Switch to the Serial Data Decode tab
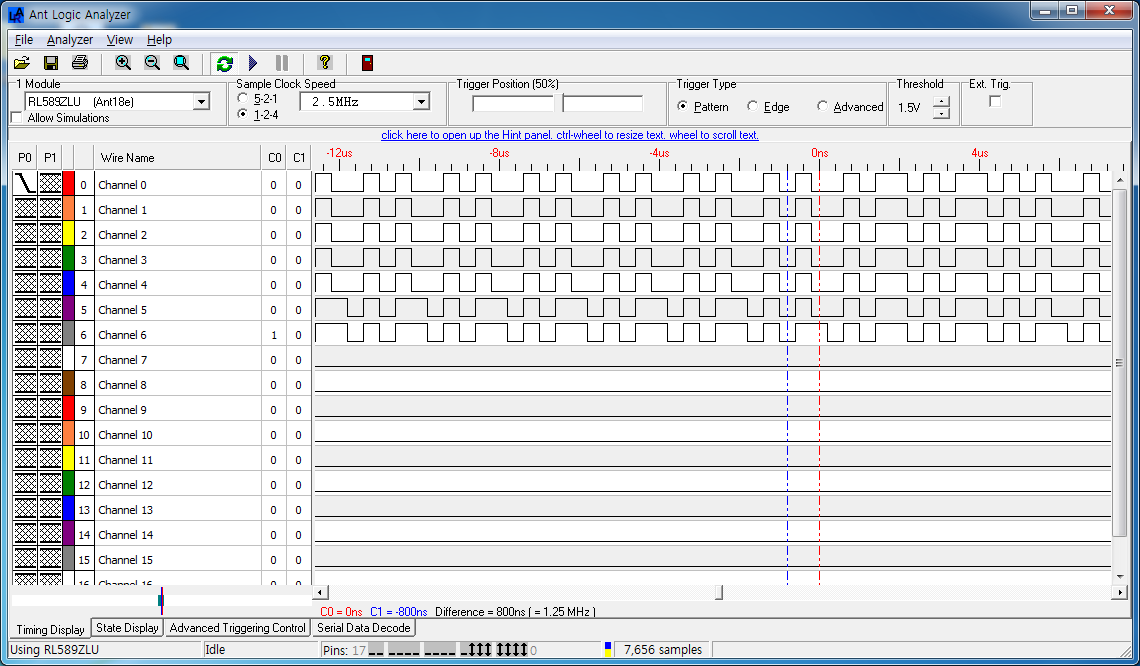 (x=363, y=628)
